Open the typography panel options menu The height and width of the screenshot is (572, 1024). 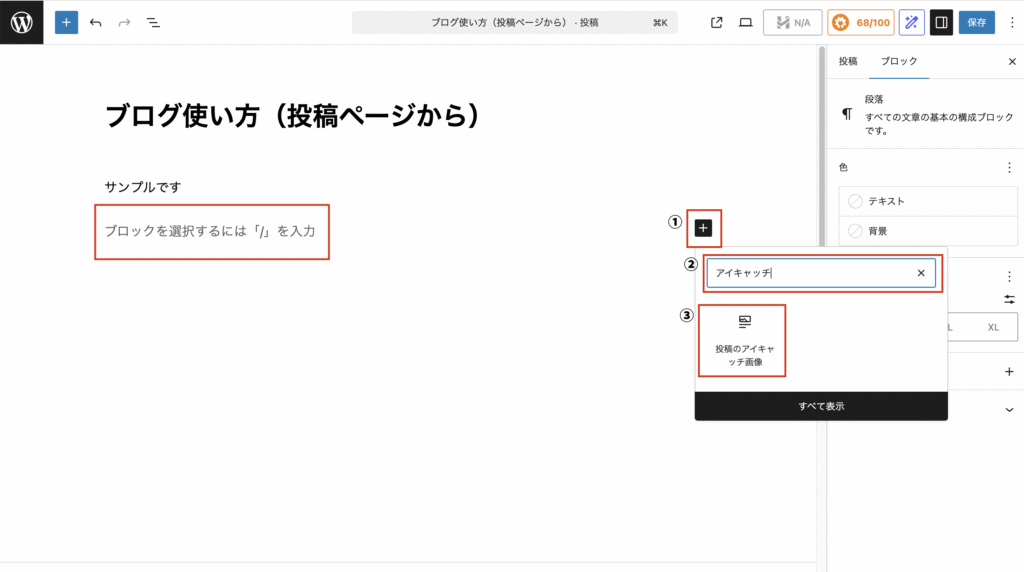[x=1009, y=277]
